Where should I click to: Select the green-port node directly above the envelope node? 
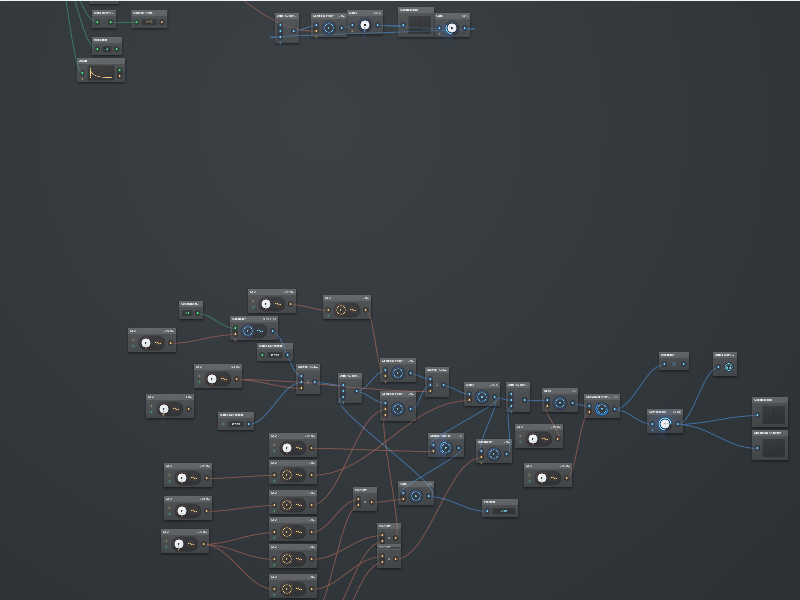(x=106, y=46)
